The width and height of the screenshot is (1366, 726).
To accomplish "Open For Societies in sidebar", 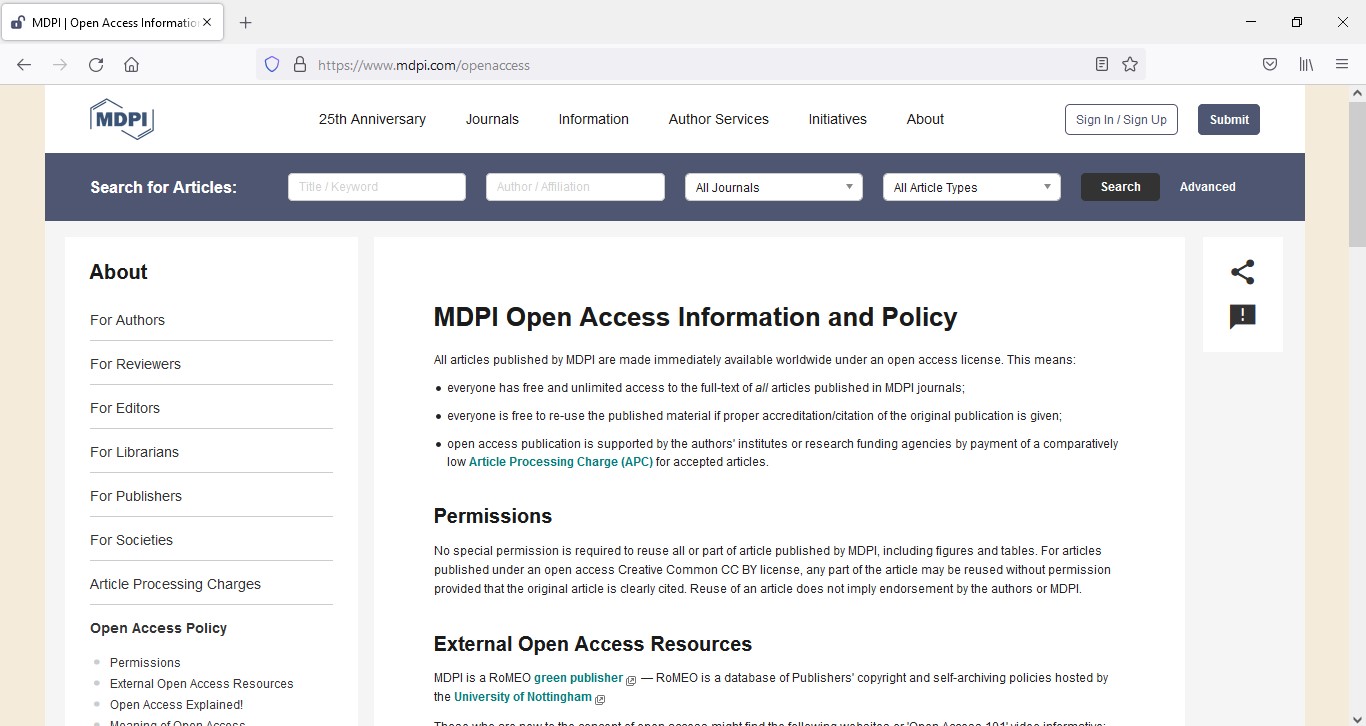I will (131, 540).
